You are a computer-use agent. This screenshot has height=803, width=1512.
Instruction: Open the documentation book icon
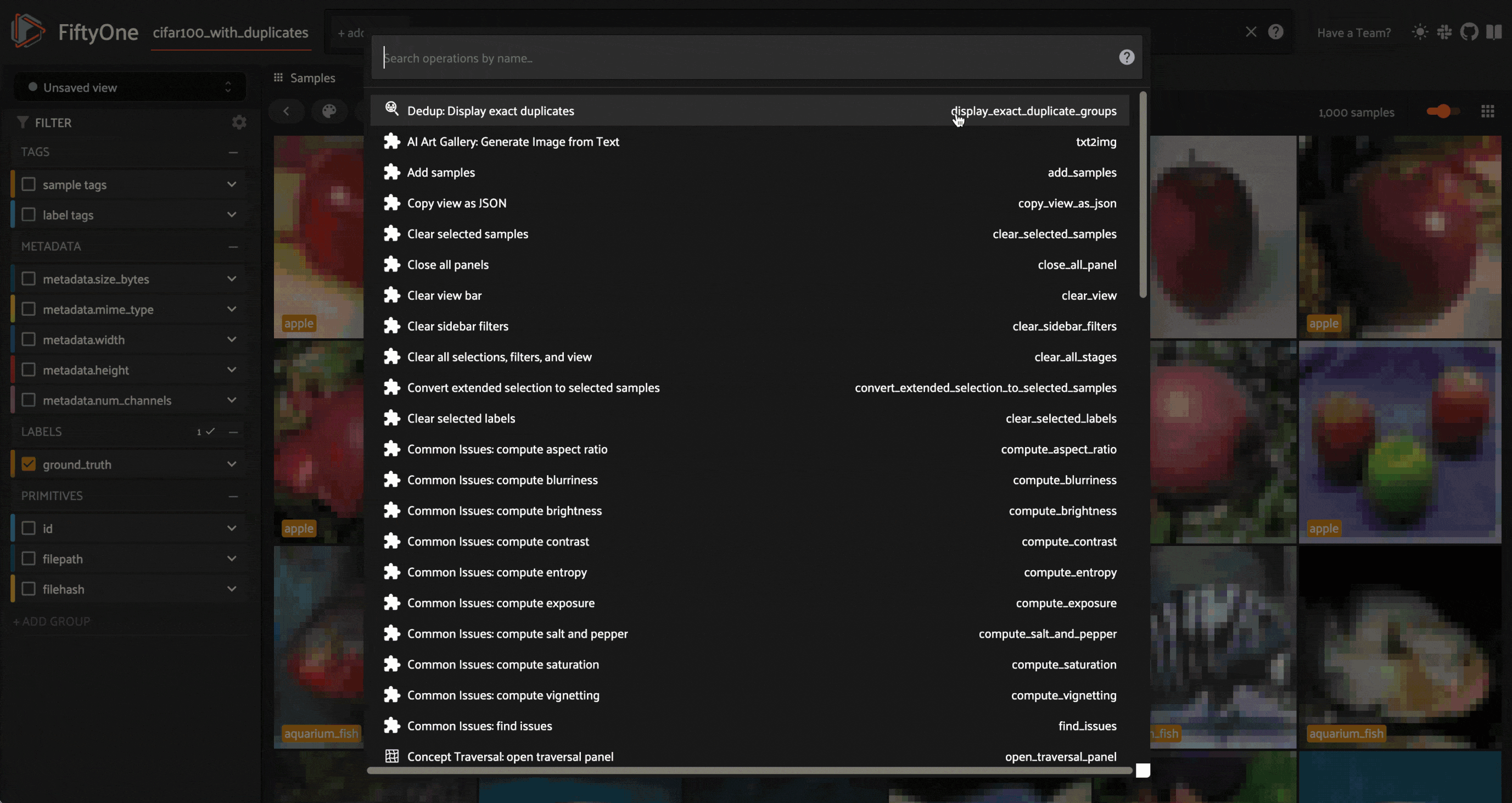[1493, 32]
